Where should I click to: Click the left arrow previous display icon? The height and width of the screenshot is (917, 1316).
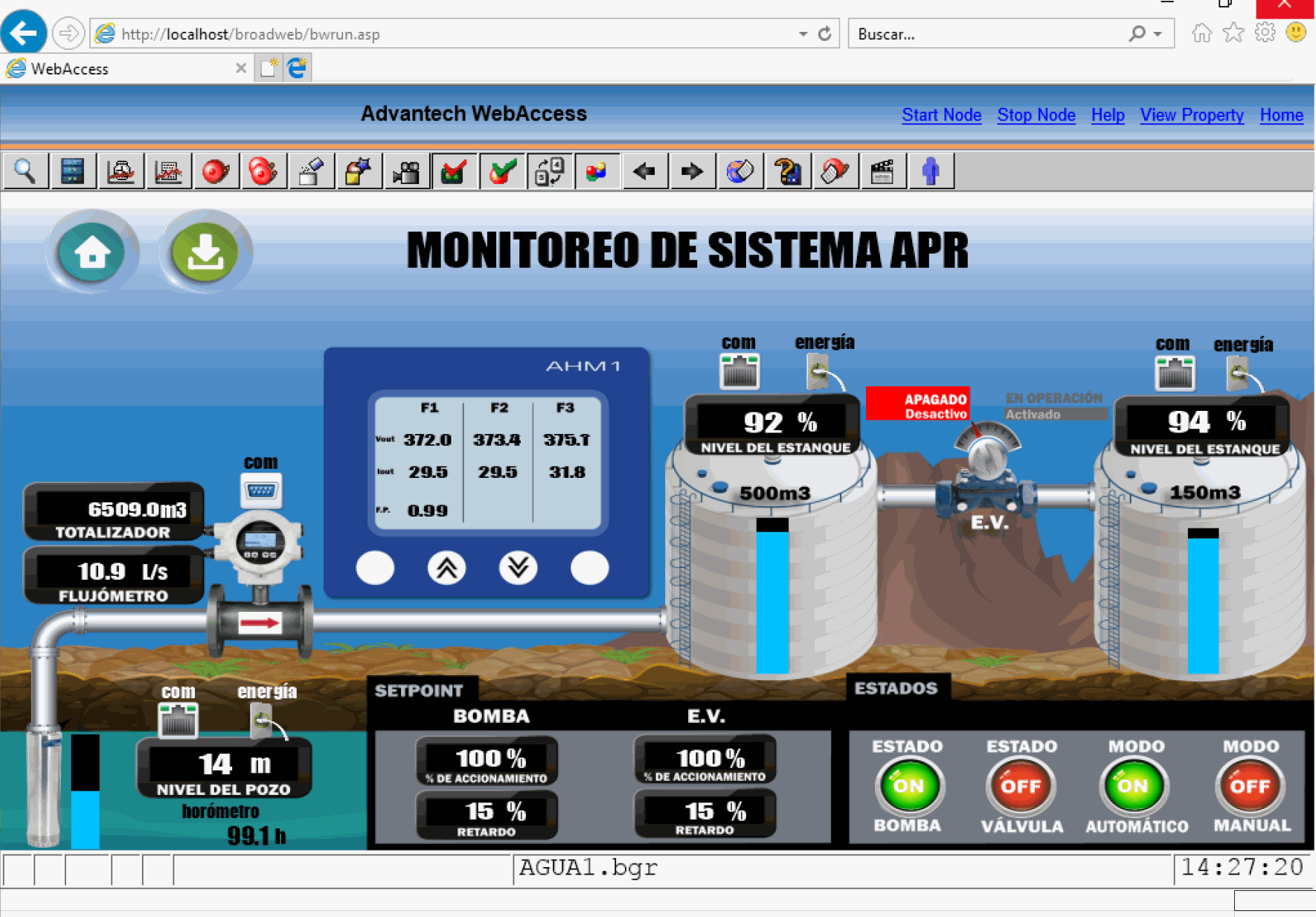point(644,171)
